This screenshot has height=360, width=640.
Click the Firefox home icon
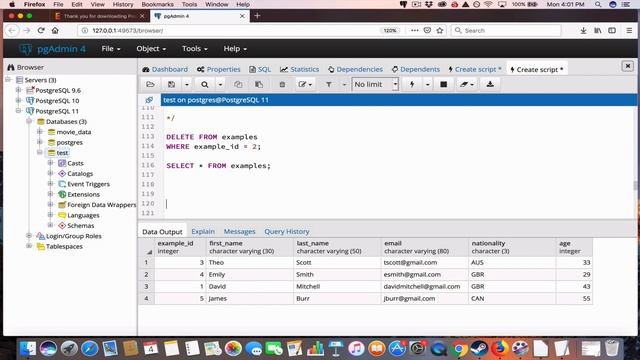click(x=55, y=30)
